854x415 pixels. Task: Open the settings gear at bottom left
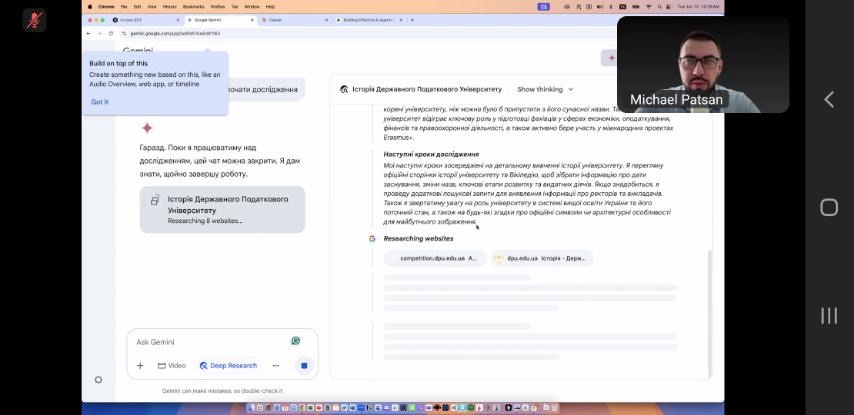[x=98, y=380]
